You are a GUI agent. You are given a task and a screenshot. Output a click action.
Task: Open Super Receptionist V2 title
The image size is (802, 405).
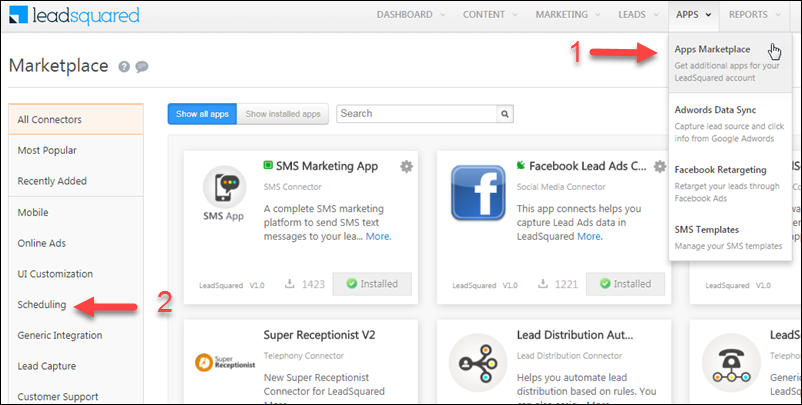coord(320,335)
